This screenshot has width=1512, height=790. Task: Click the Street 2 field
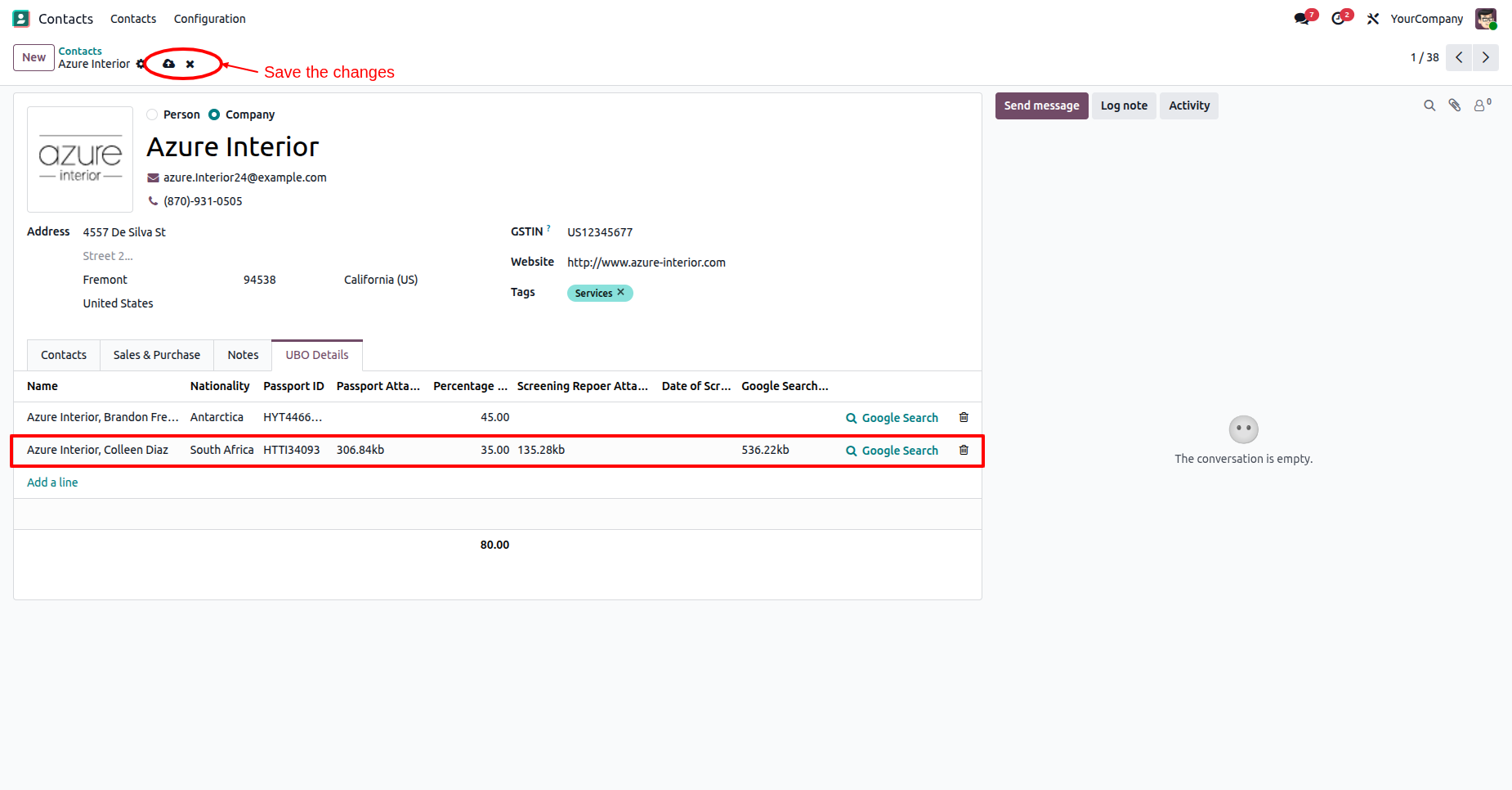(108, 256)
